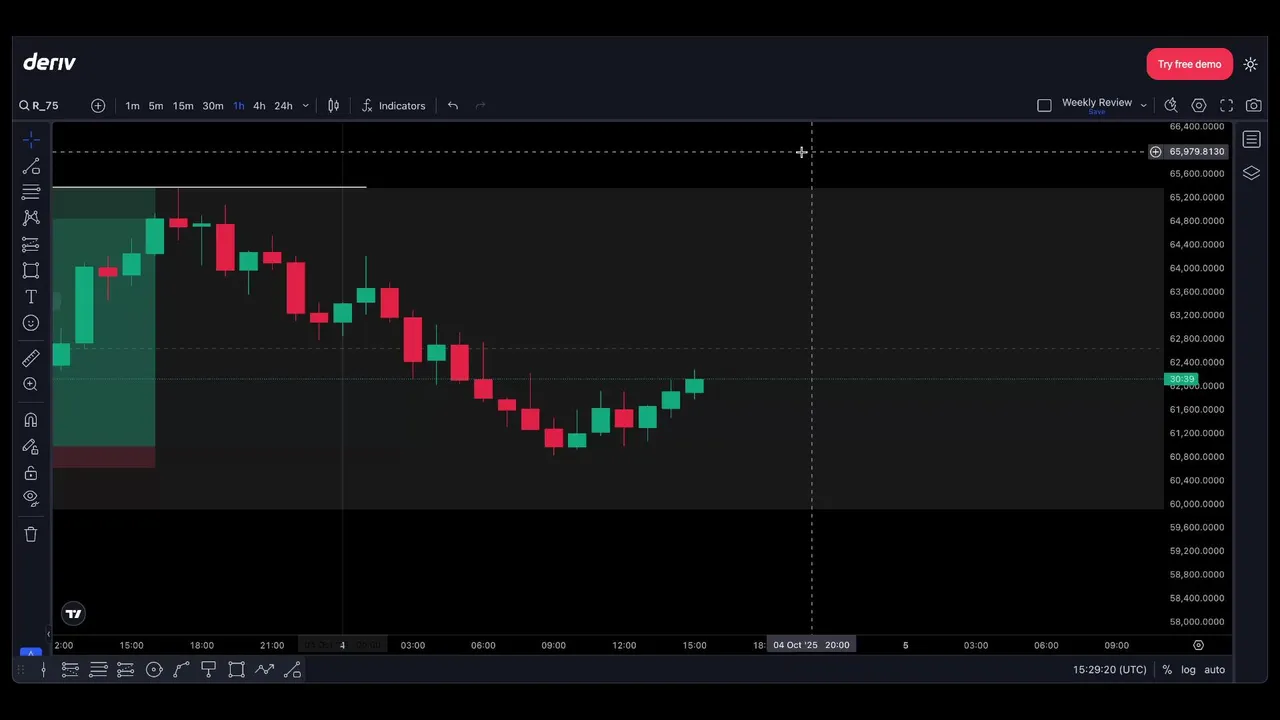Click Try free demo button
The height and width of the screenshot is (720, 1280).
pyautogui.click(x=1189, y=64)
